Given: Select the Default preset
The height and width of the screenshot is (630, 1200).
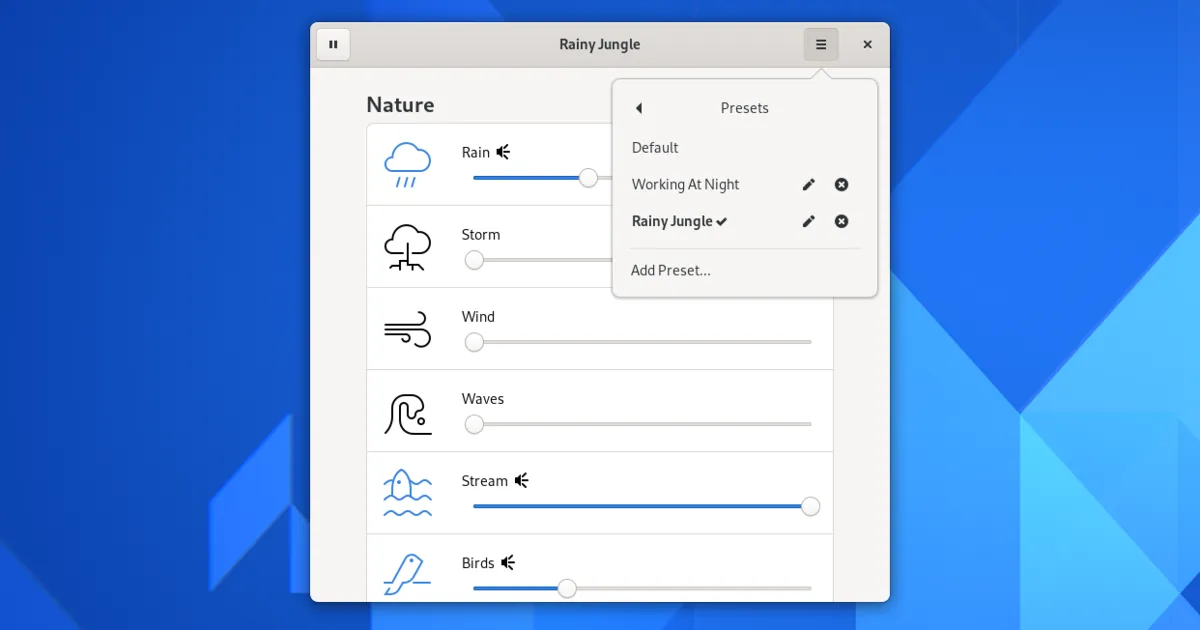Looking at the screenshot, I should click(x=655, y=148).
